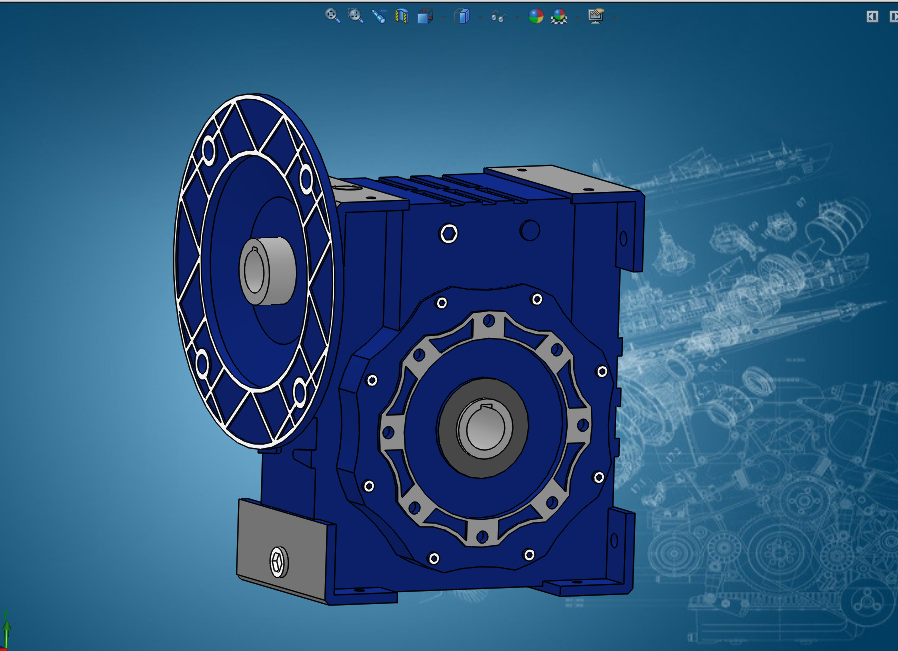
Task: Select the hollow output shaft bore with keyway
Action: (x=485, y=428)
